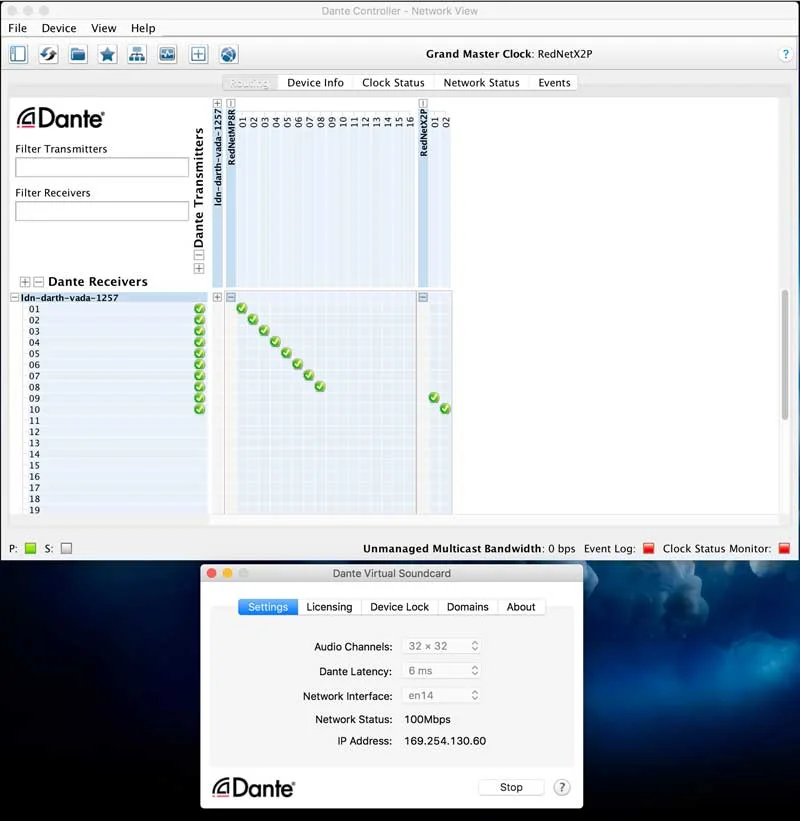Click the receiver channel 05 status checkmark
Image resolution: width=800 pixels, height=821 pixels.
[x=199, y=353]
